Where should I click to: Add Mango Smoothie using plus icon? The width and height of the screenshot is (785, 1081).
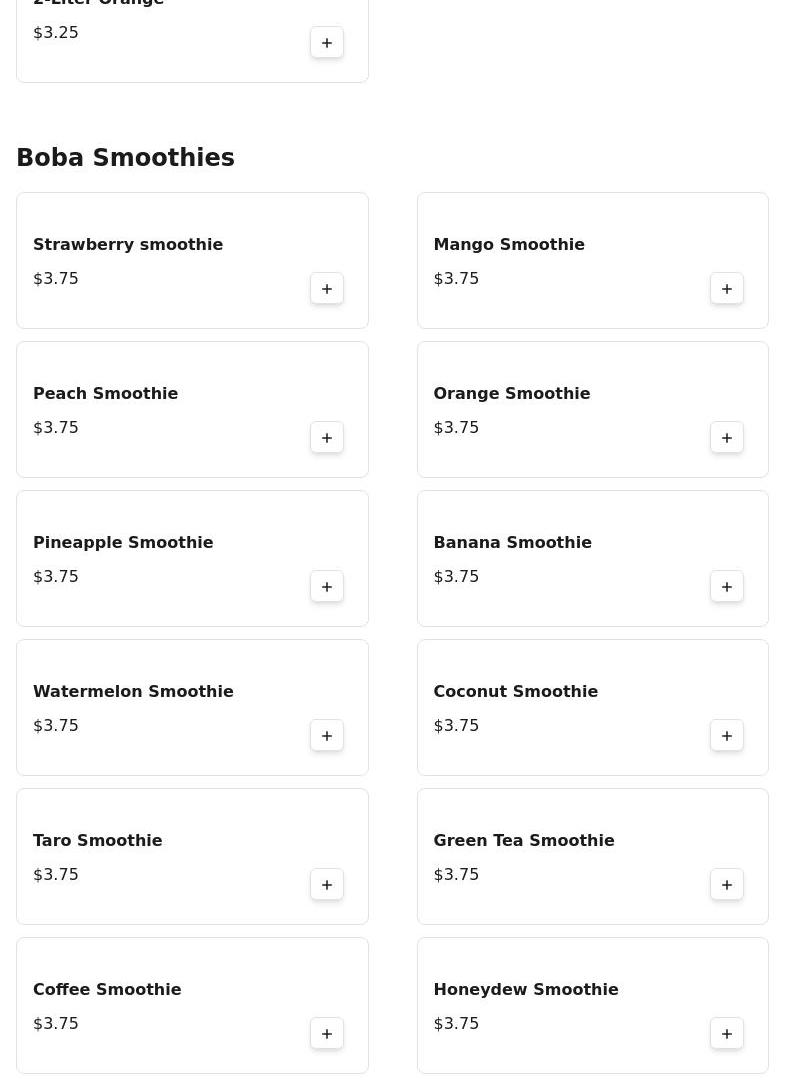click(727, 289)
